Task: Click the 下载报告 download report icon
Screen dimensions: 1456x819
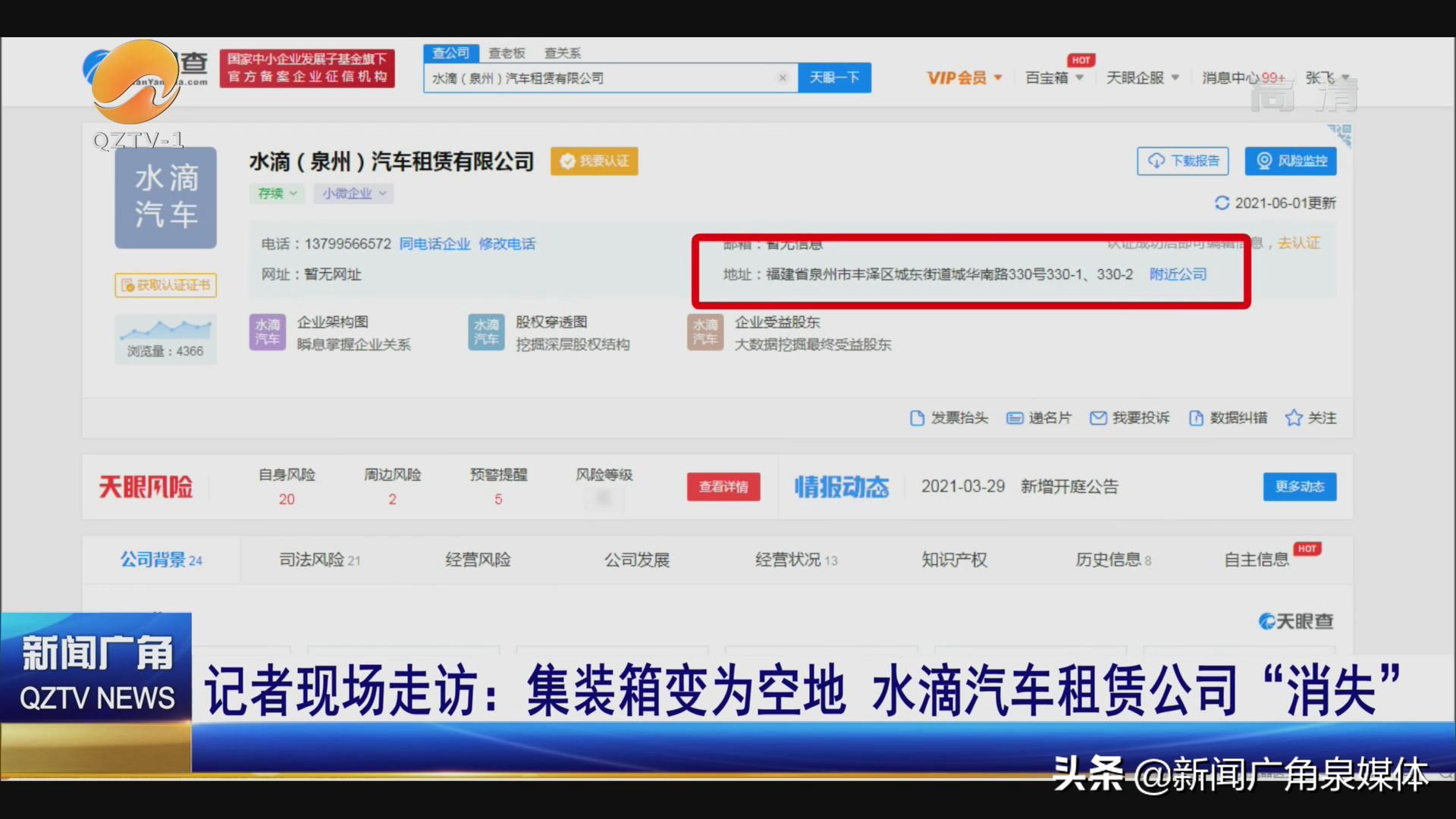Action: pyautogui.click(x=1156, y=161)
